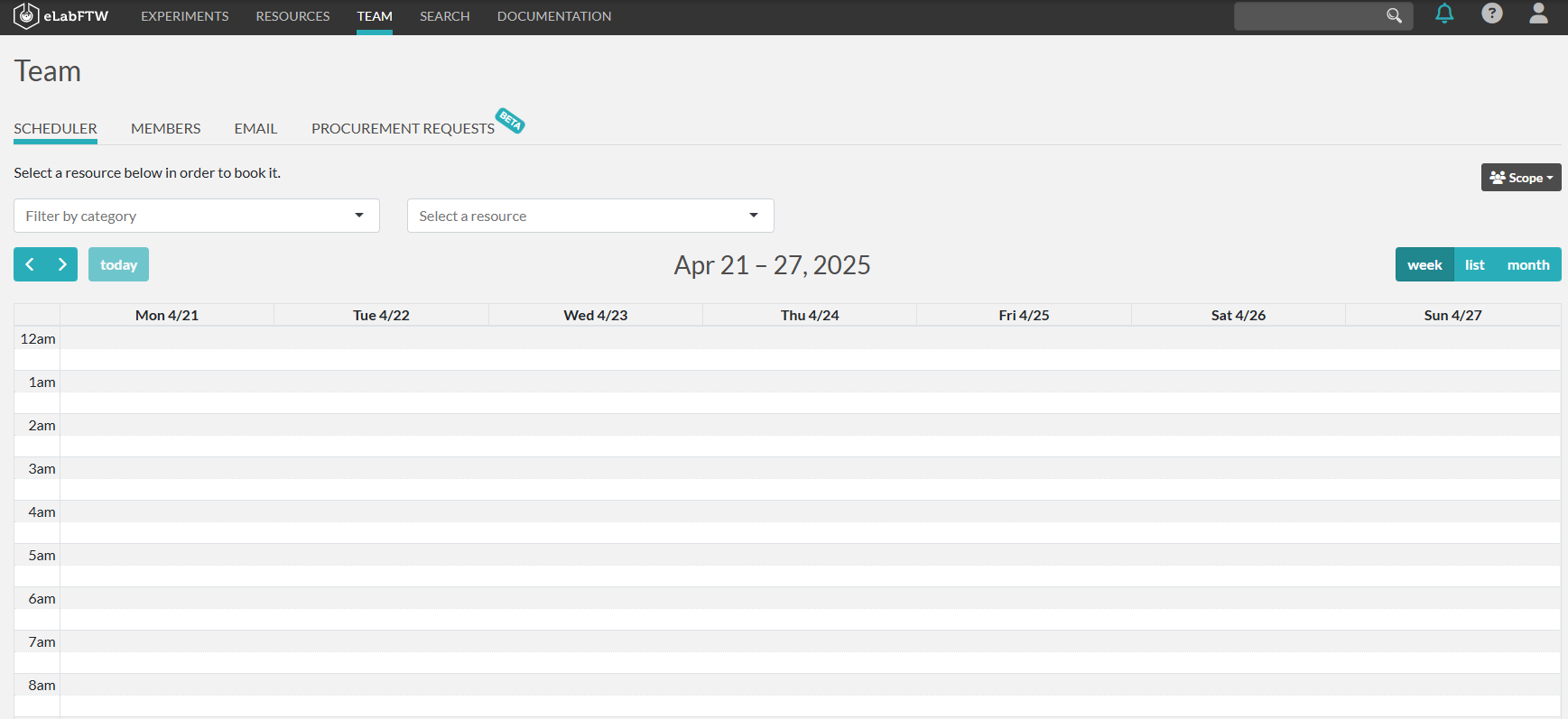Click the eLabFTW logo icon
1568x719 pixels.
click(26, 16)
